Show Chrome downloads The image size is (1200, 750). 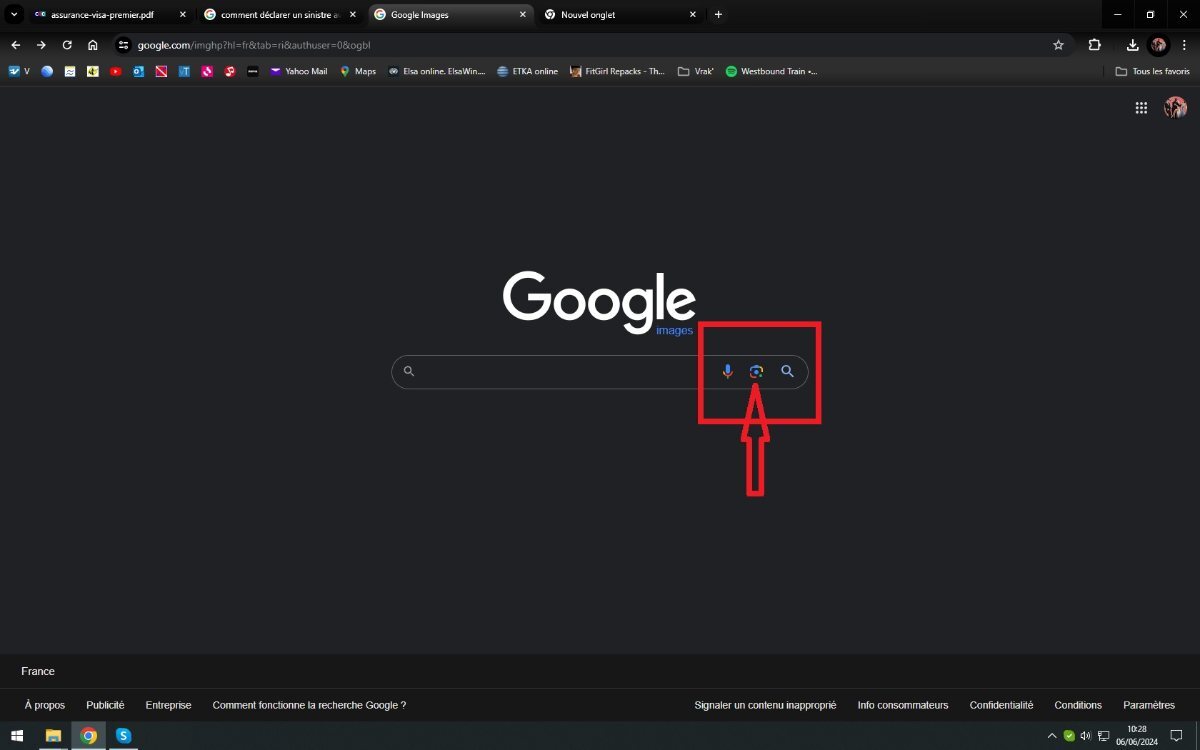point(1132,45)
